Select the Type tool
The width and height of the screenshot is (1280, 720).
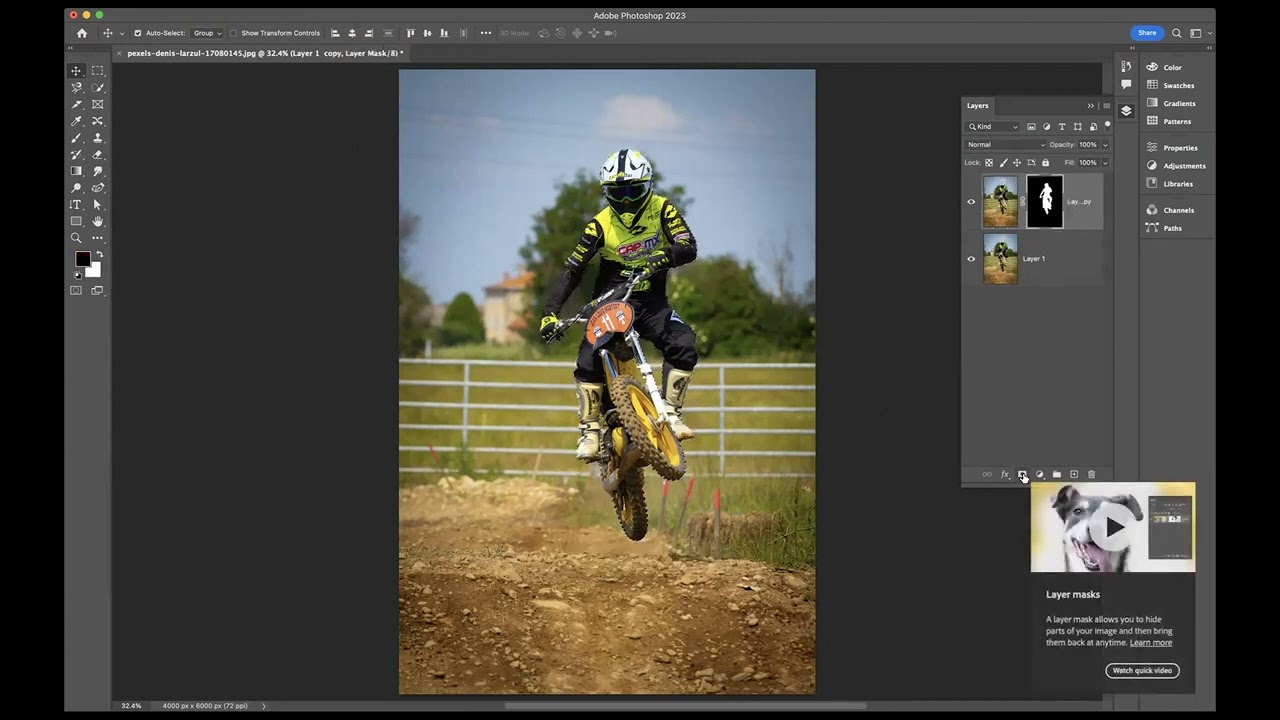tap(76, 204)
